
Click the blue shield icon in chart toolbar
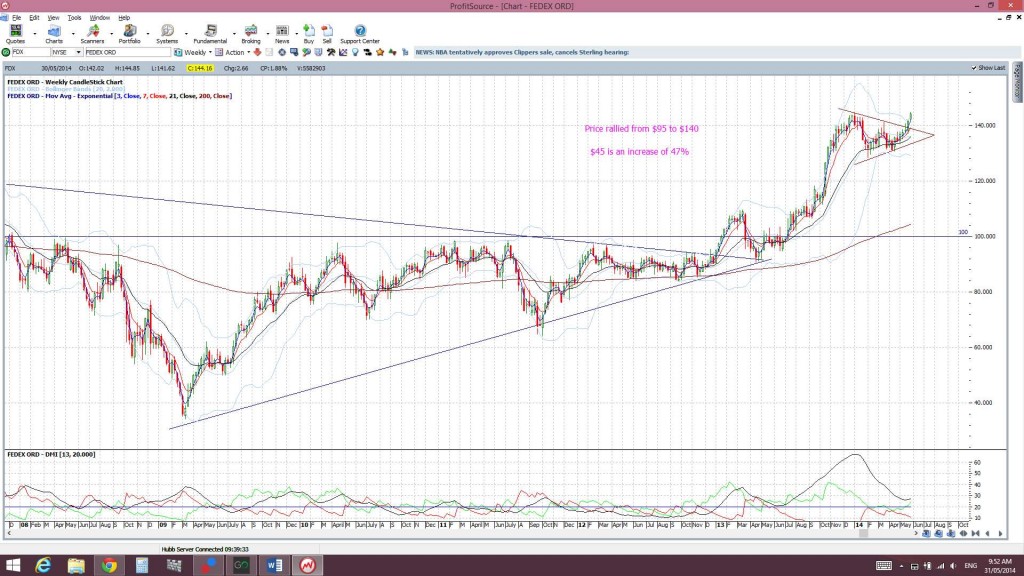[319, 52]
